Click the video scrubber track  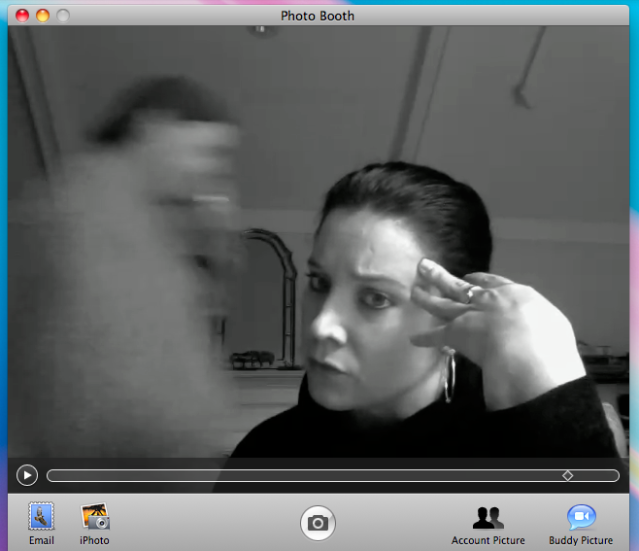point(333,476)
